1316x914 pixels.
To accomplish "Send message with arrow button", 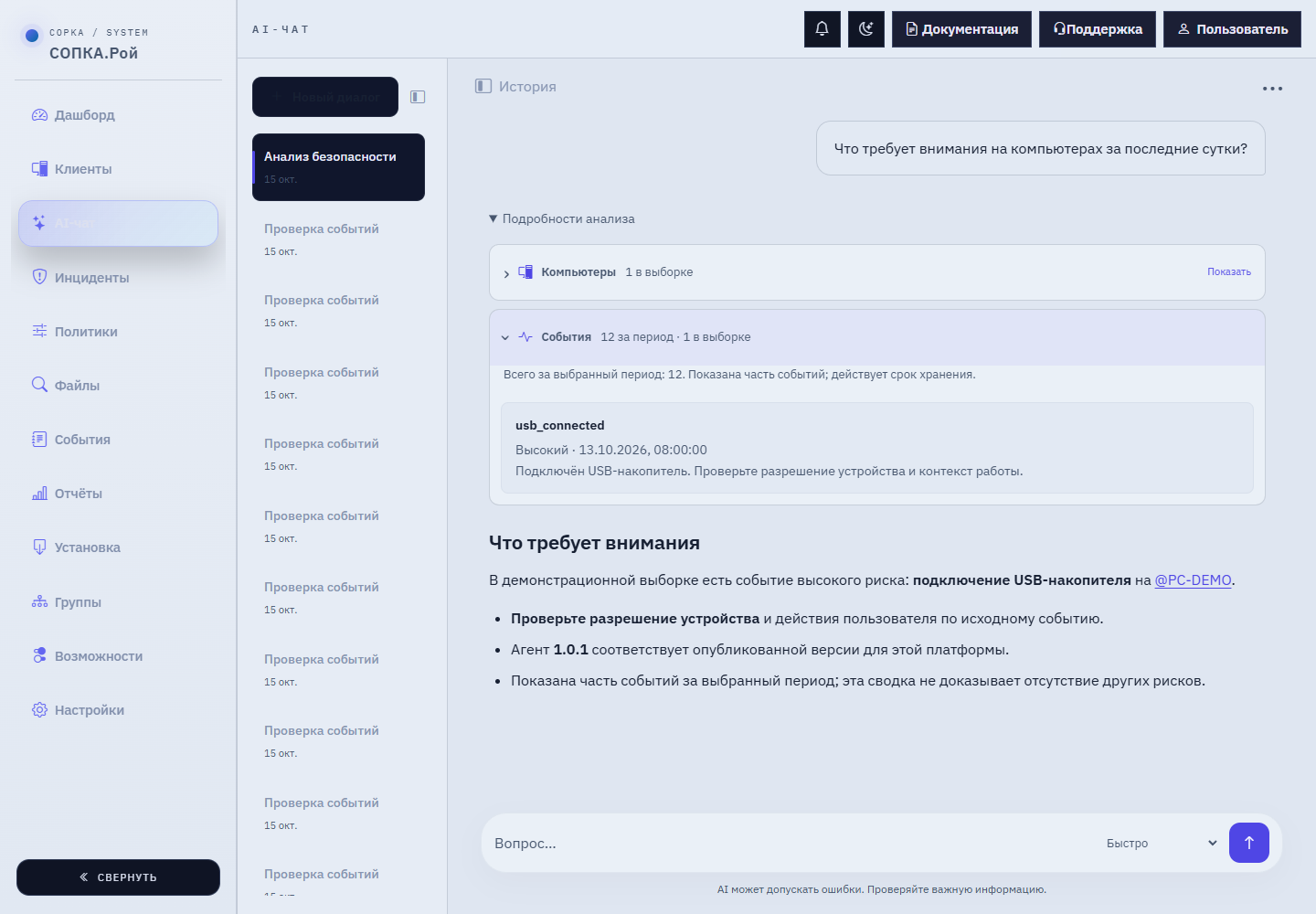I will (1249, 843).
